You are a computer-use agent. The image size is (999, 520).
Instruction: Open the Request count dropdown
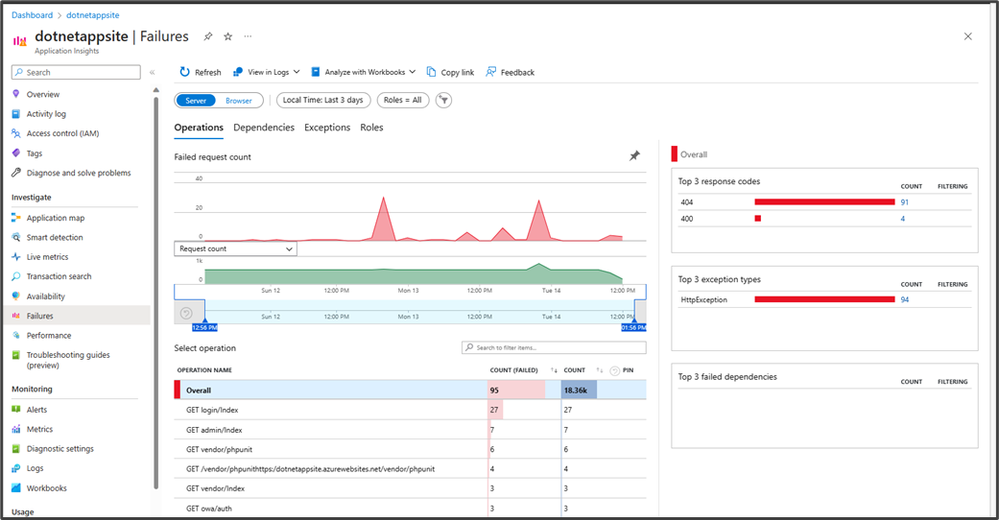(x=235, y=249)
